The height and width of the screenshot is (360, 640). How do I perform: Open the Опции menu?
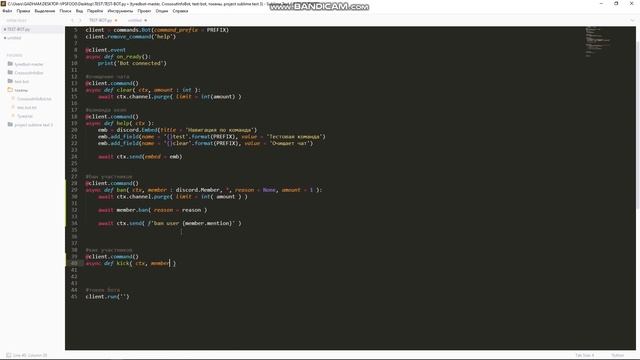[162, 11]
